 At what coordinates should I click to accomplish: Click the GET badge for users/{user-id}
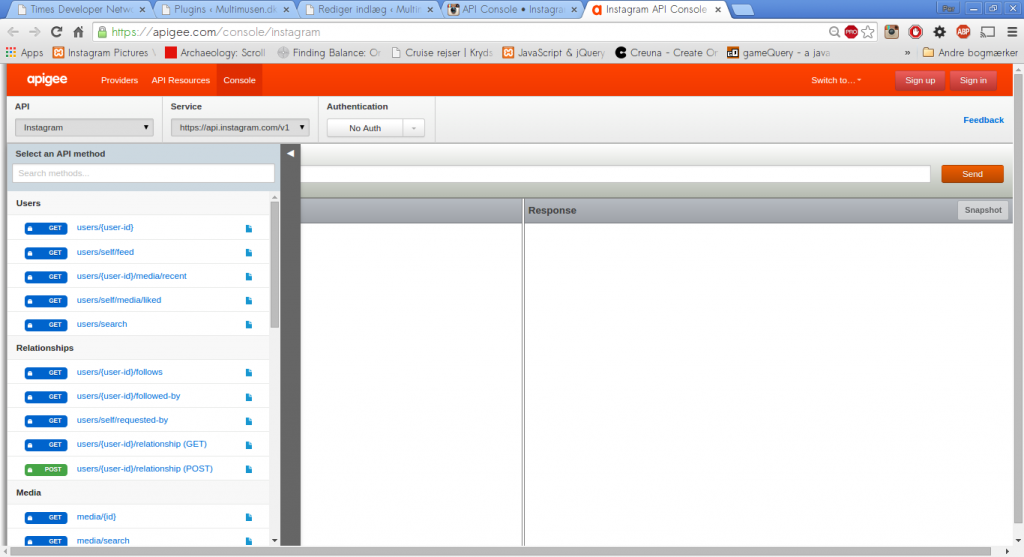[46, 229]
